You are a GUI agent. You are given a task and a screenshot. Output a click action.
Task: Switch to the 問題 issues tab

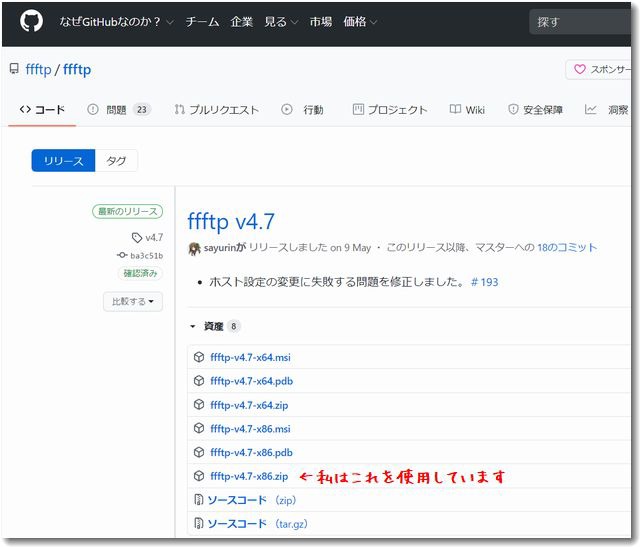click(118, 110)
